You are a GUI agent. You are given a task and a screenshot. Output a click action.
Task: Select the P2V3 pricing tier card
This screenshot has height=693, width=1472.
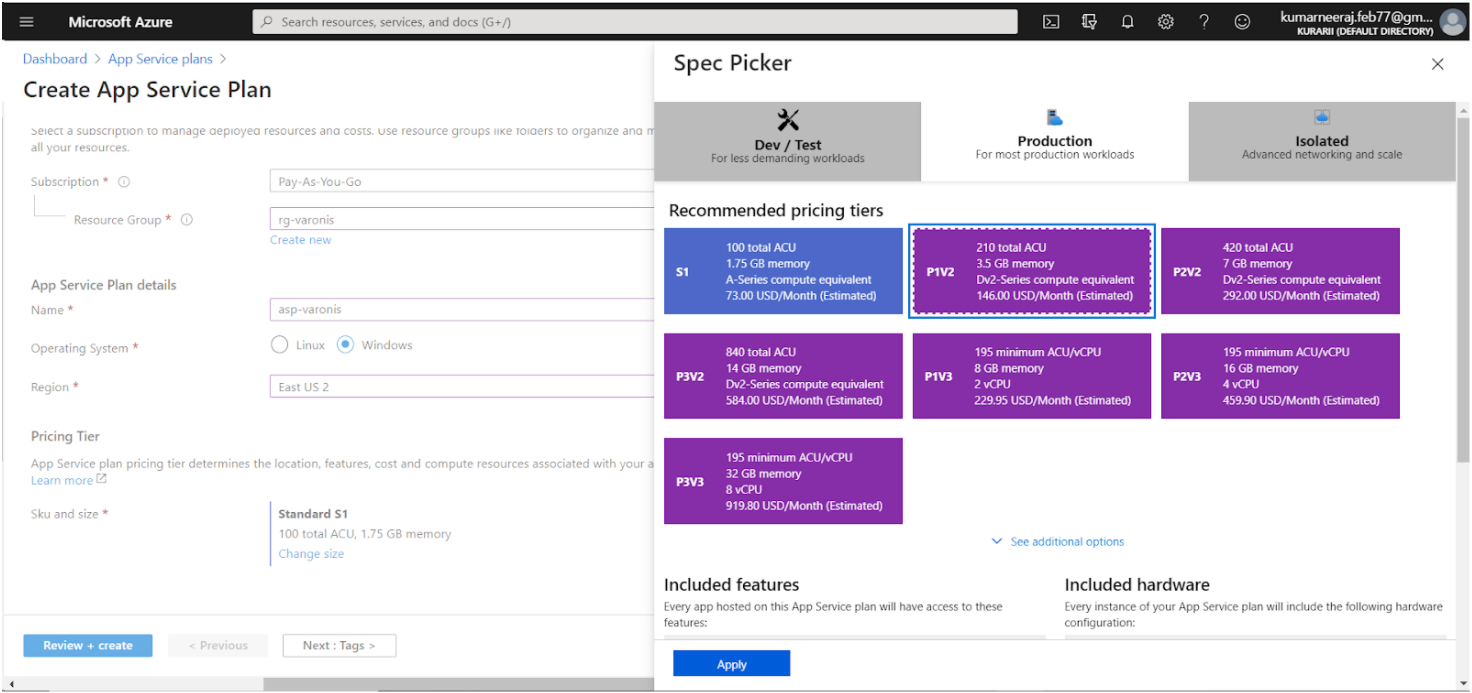click(1280, 376)
